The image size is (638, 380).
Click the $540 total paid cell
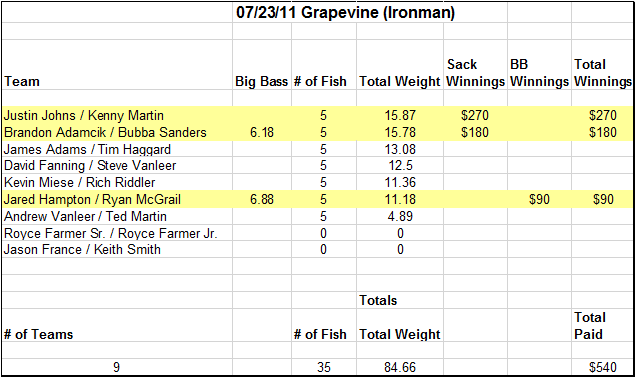602,367
